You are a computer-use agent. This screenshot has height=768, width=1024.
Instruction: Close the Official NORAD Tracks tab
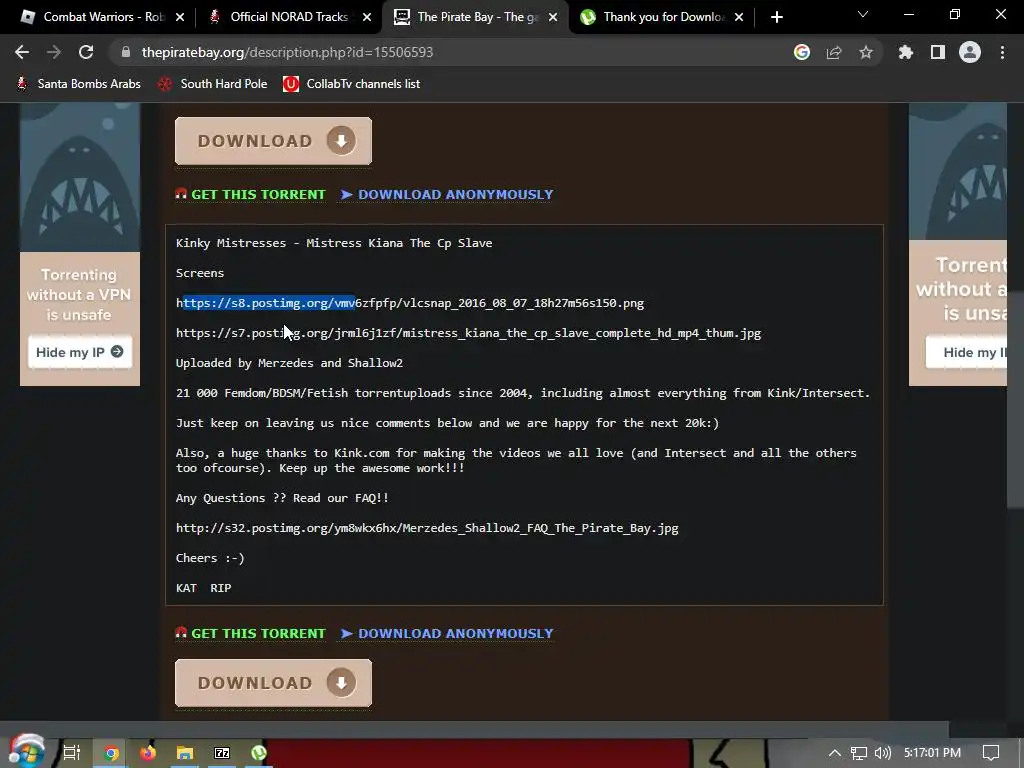click(367, 17)
